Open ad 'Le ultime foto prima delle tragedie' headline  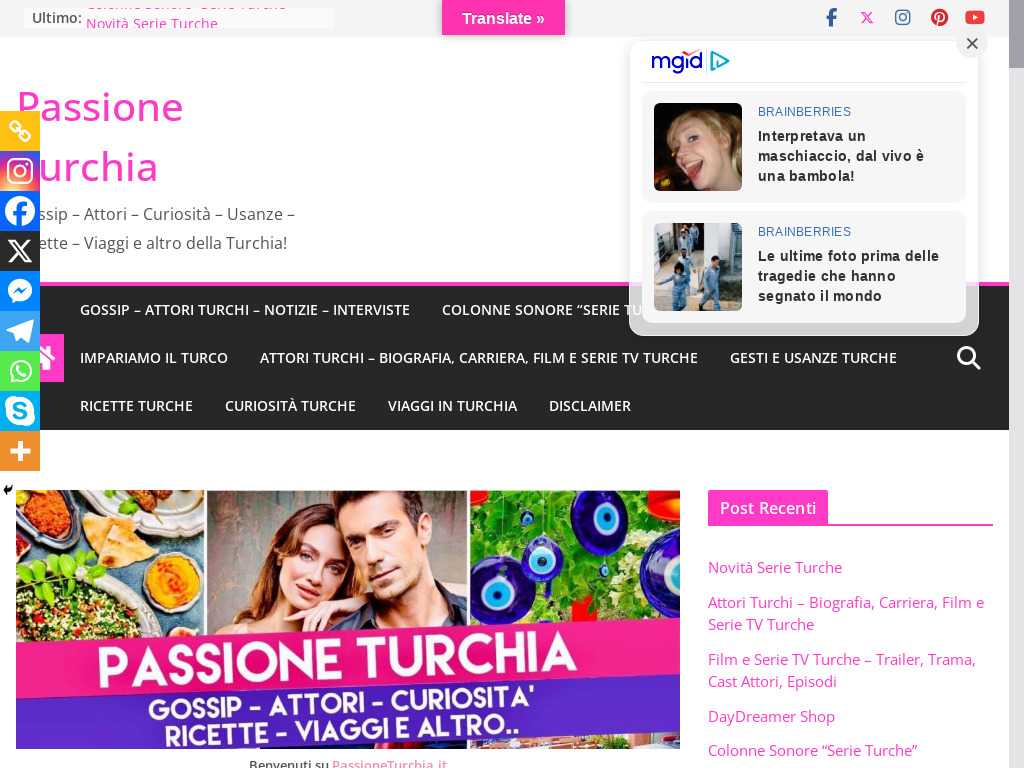pos(848,276)
